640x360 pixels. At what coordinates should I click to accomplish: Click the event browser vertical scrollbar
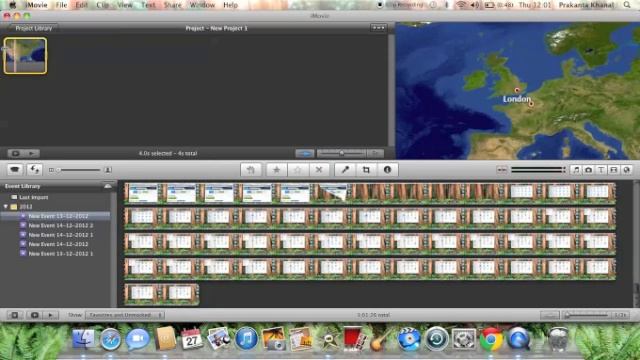pyautogui.click(x=636, y=244)
